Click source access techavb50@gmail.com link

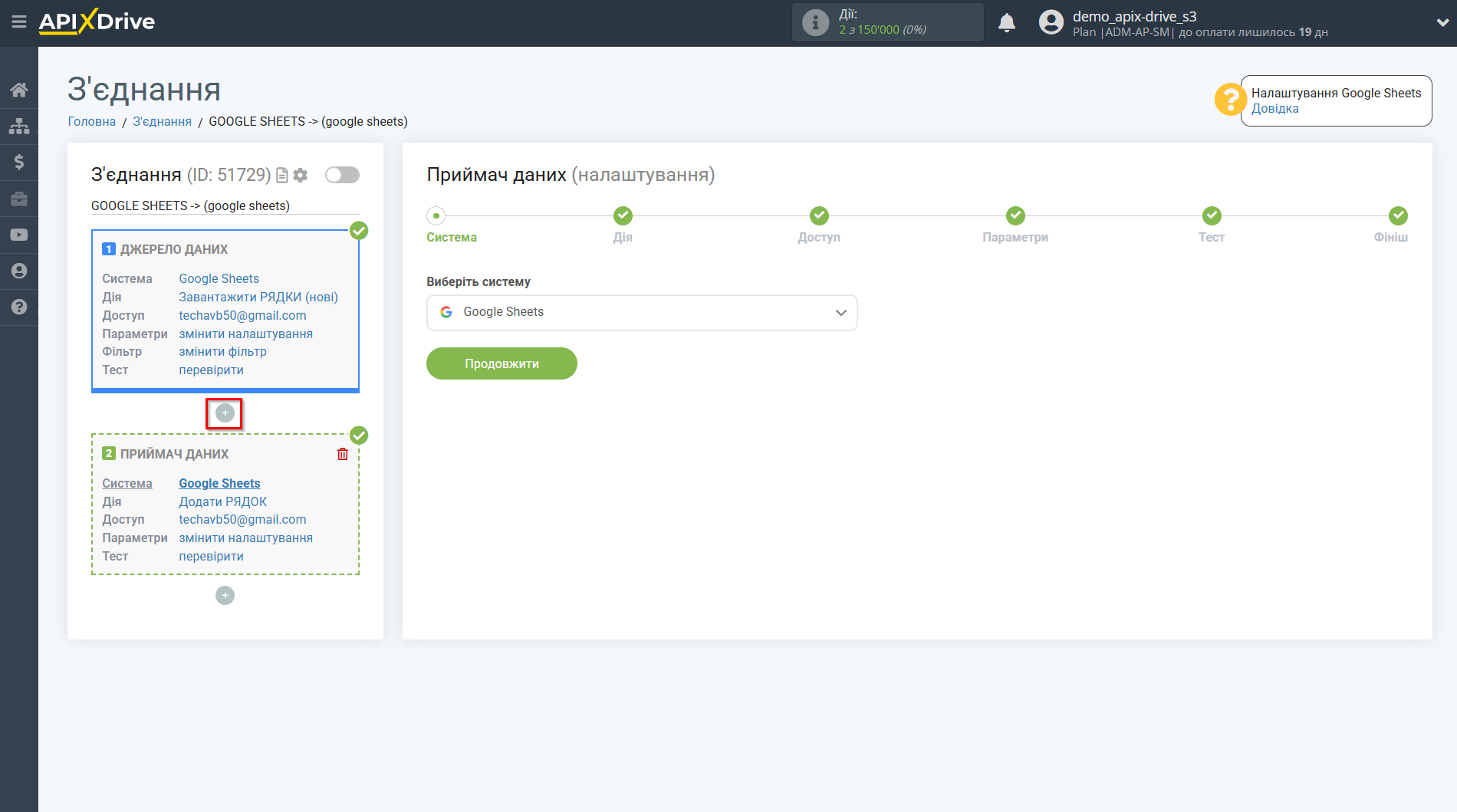click(x=242, y=316)
